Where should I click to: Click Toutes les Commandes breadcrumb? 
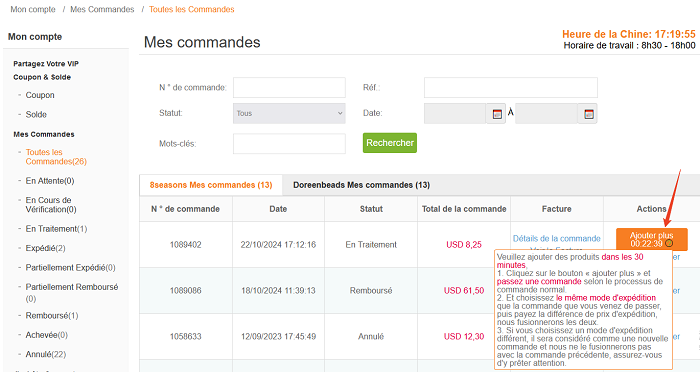coord(192,9)
